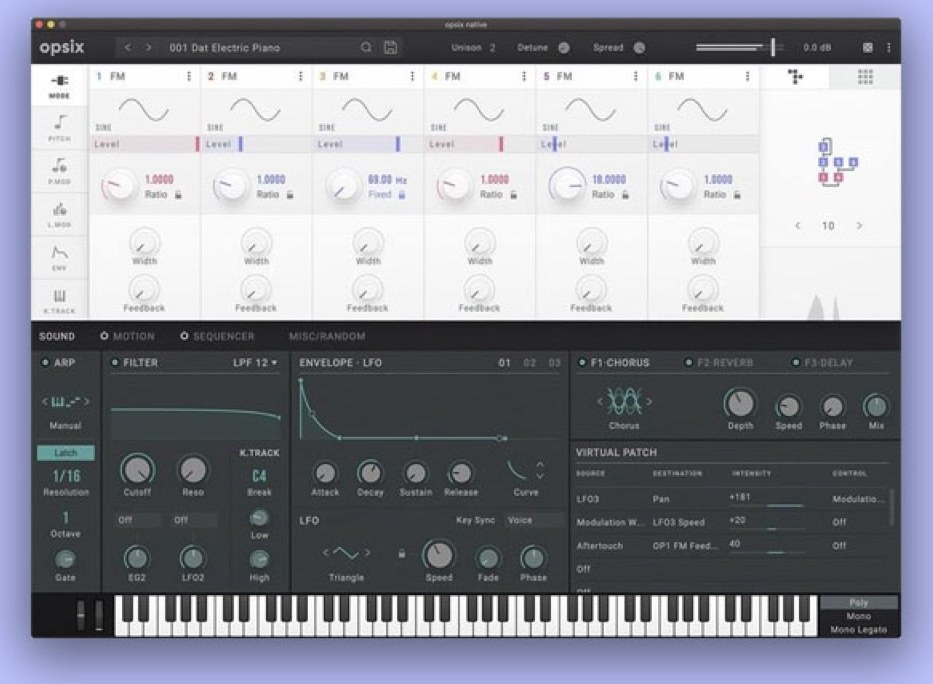Viewport: 933px width, 684px height.
Task: Open the K.TRACK page in sidebar
Action: tap(59, 301)
